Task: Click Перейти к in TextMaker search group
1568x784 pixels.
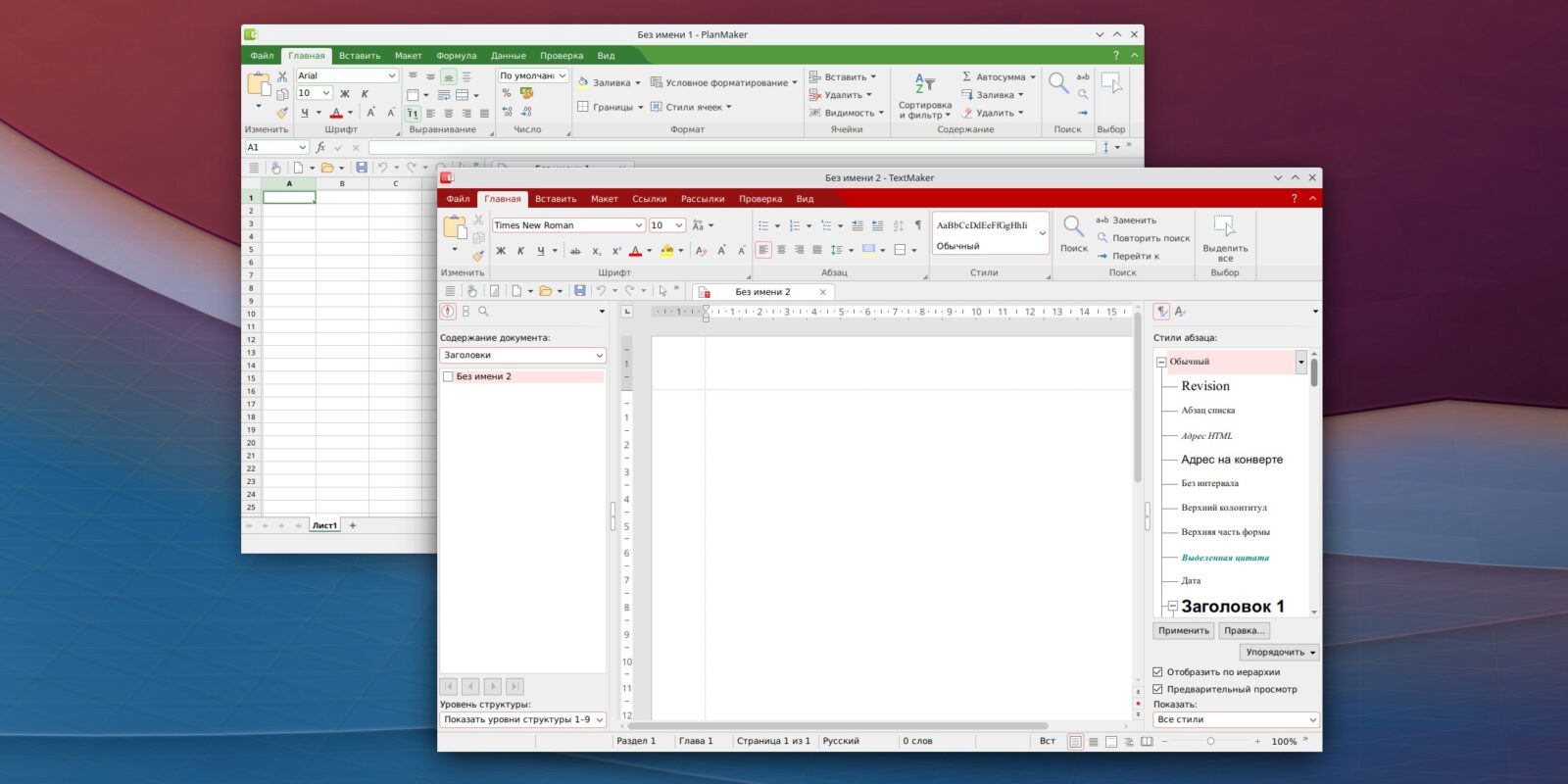Action: point(1128,256)
